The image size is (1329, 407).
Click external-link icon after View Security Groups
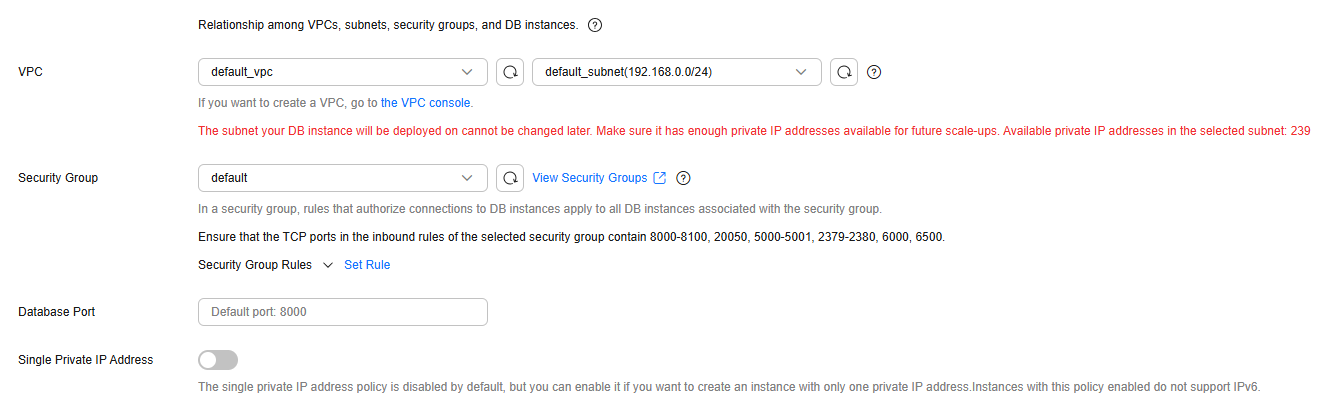(x=660, y=178)
